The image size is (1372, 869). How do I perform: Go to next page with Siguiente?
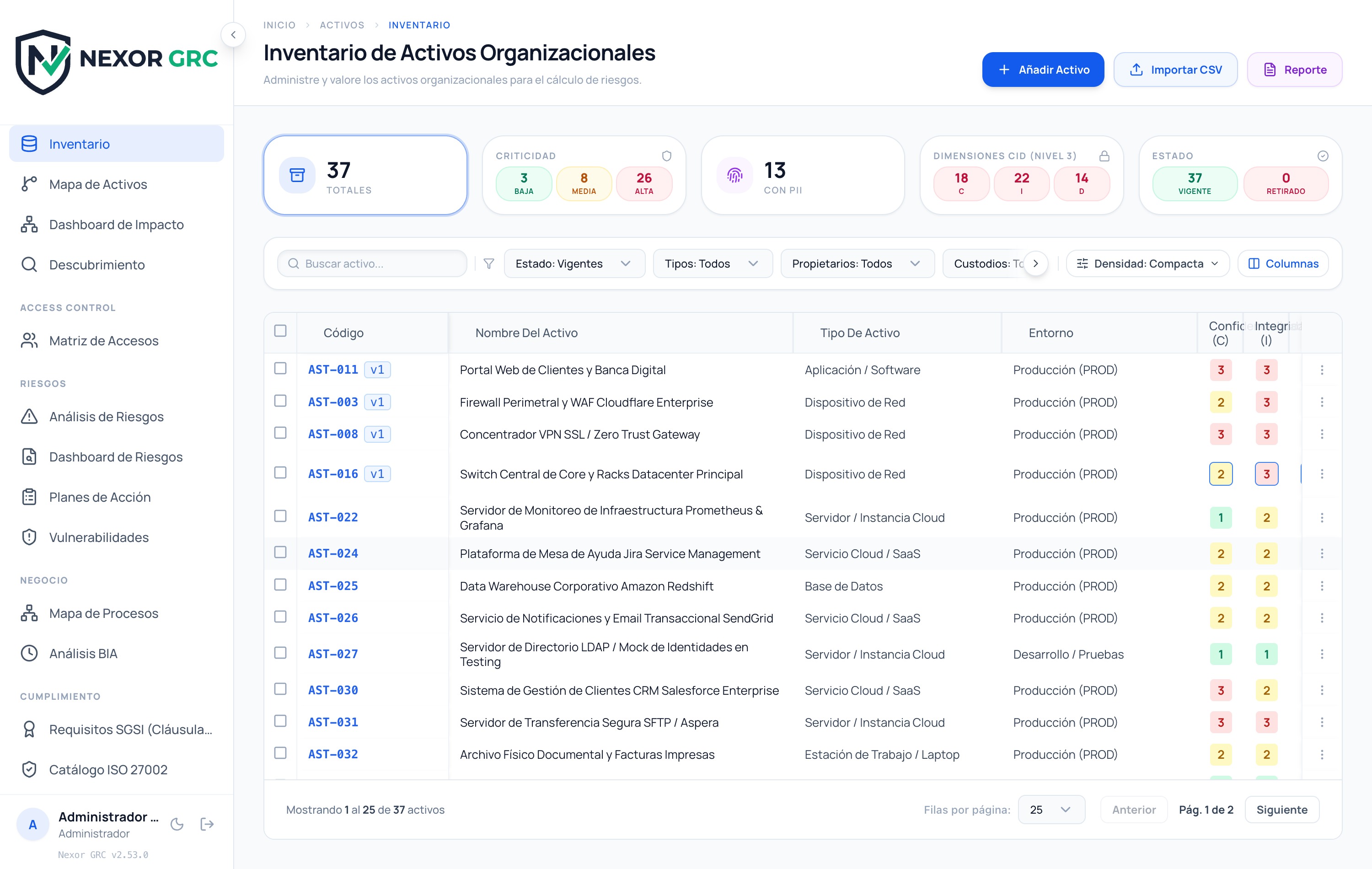coord(1282,810)
